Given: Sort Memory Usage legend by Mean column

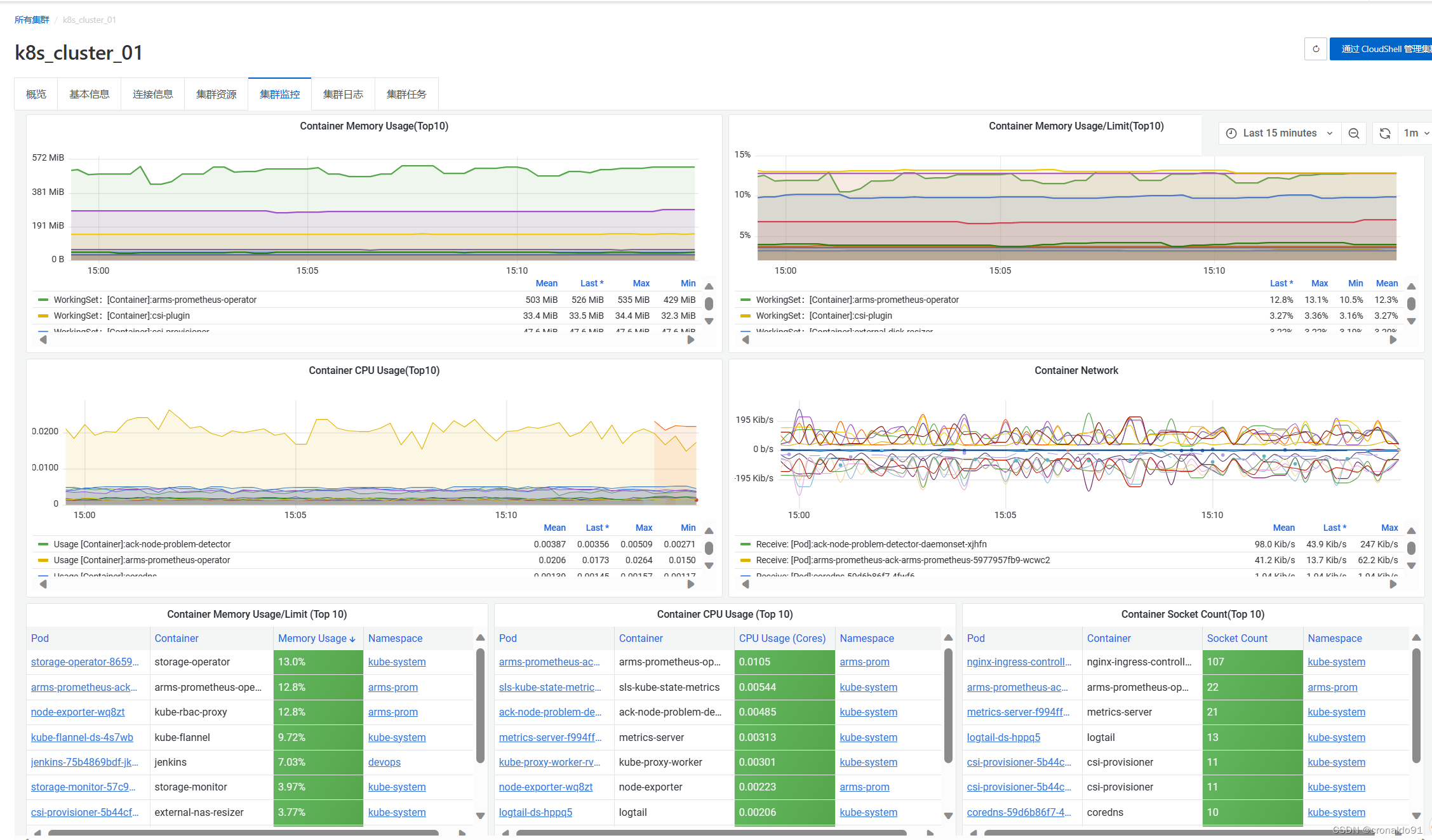Looking at the screenshot, I should (546, 283).
